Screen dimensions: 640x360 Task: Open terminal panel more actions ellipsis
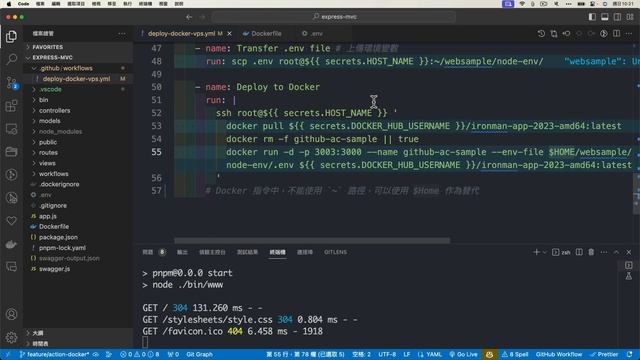tap(604, 252)
